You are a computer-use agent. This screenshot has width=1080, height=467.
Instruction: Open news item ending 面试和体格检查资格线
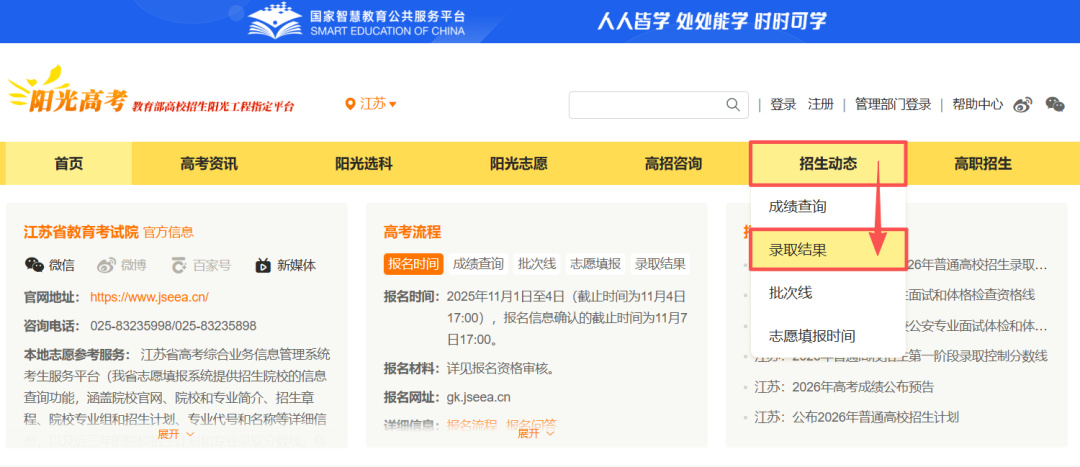[970, 295]
